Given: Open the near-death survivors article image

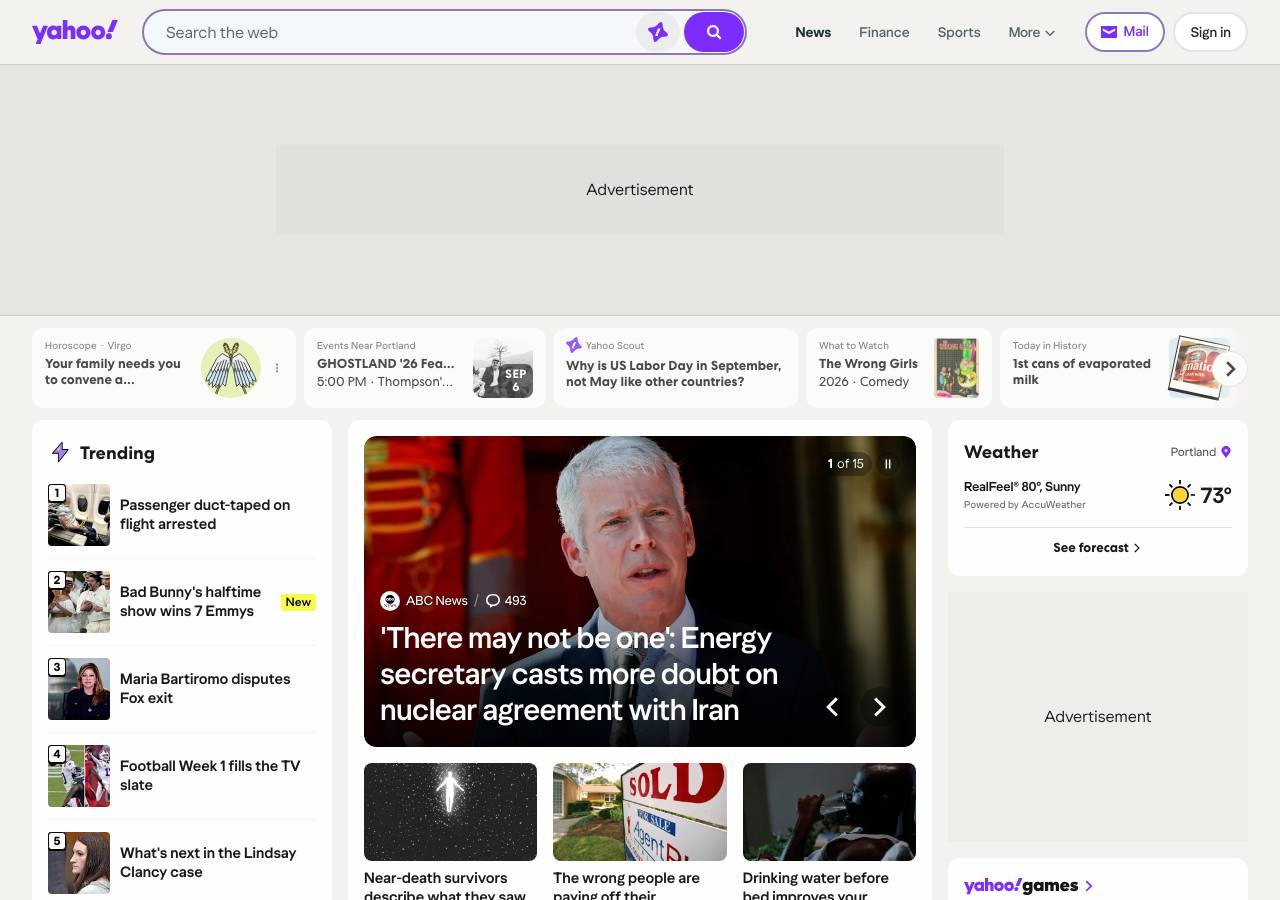Looking at the screenshot, I should point(450,812).
